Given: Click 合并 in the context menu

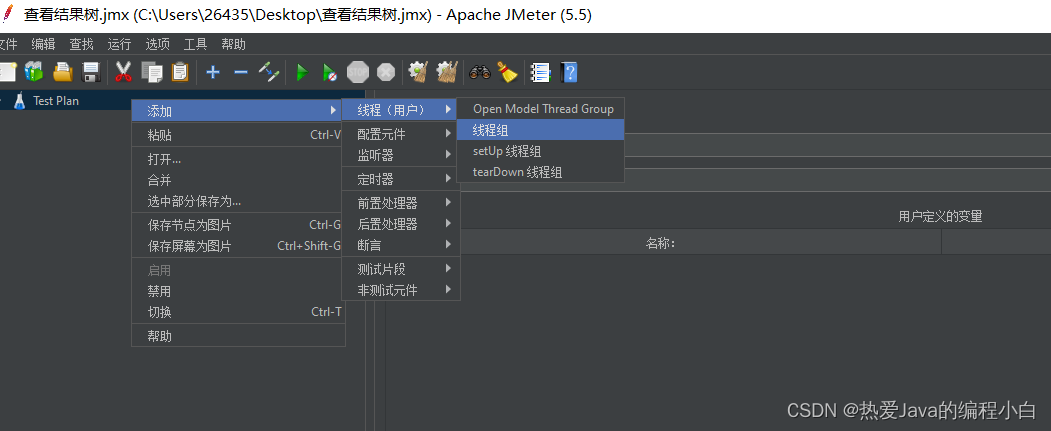Looking at the screenshot, I should click(238, 180).
